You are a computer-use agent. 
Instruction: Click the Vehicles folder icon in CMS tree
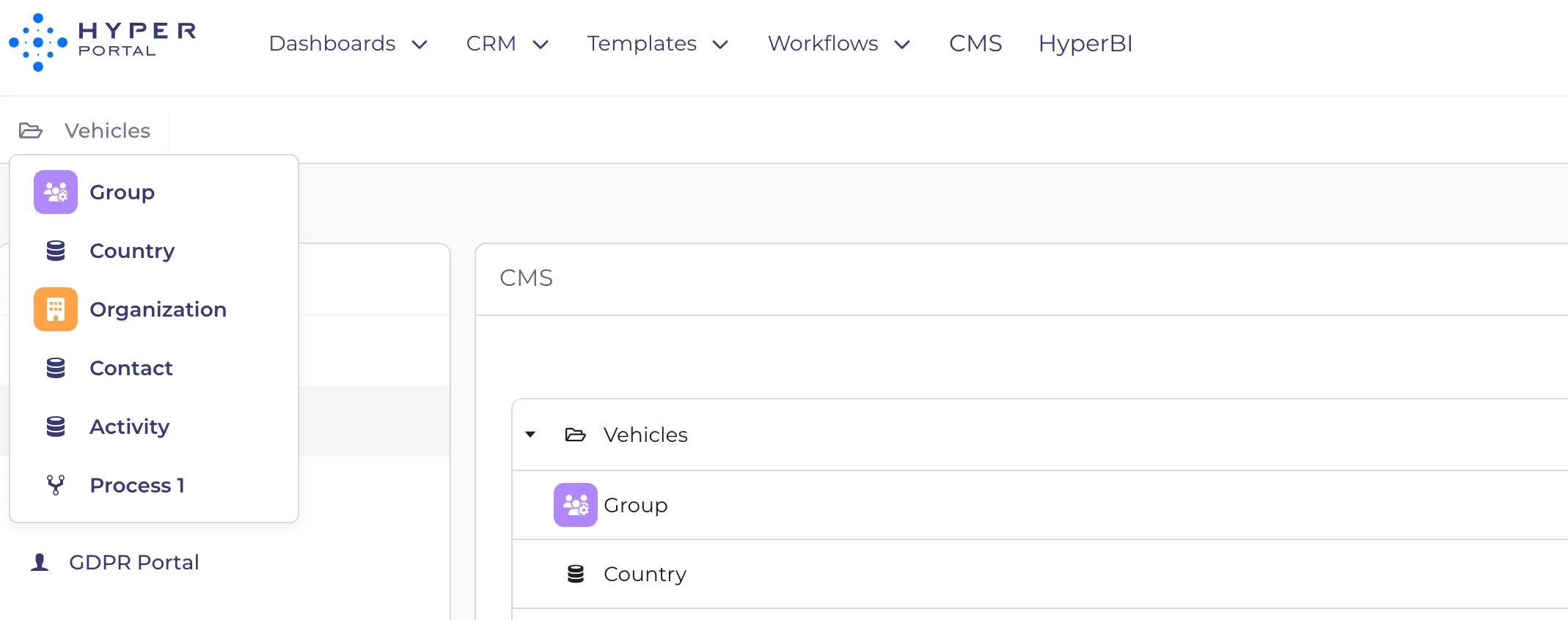tap(576, 435)
